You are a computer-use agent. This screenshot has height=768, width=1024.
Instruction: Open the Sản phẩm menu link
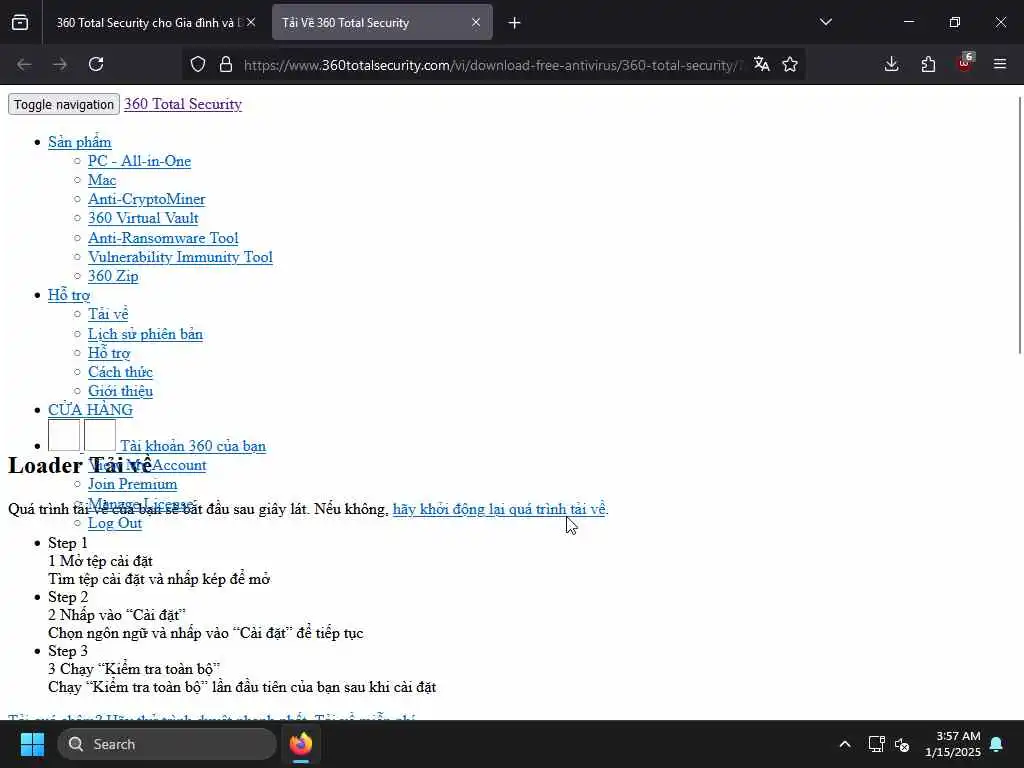pyautogui.click(x=80, y=142)
